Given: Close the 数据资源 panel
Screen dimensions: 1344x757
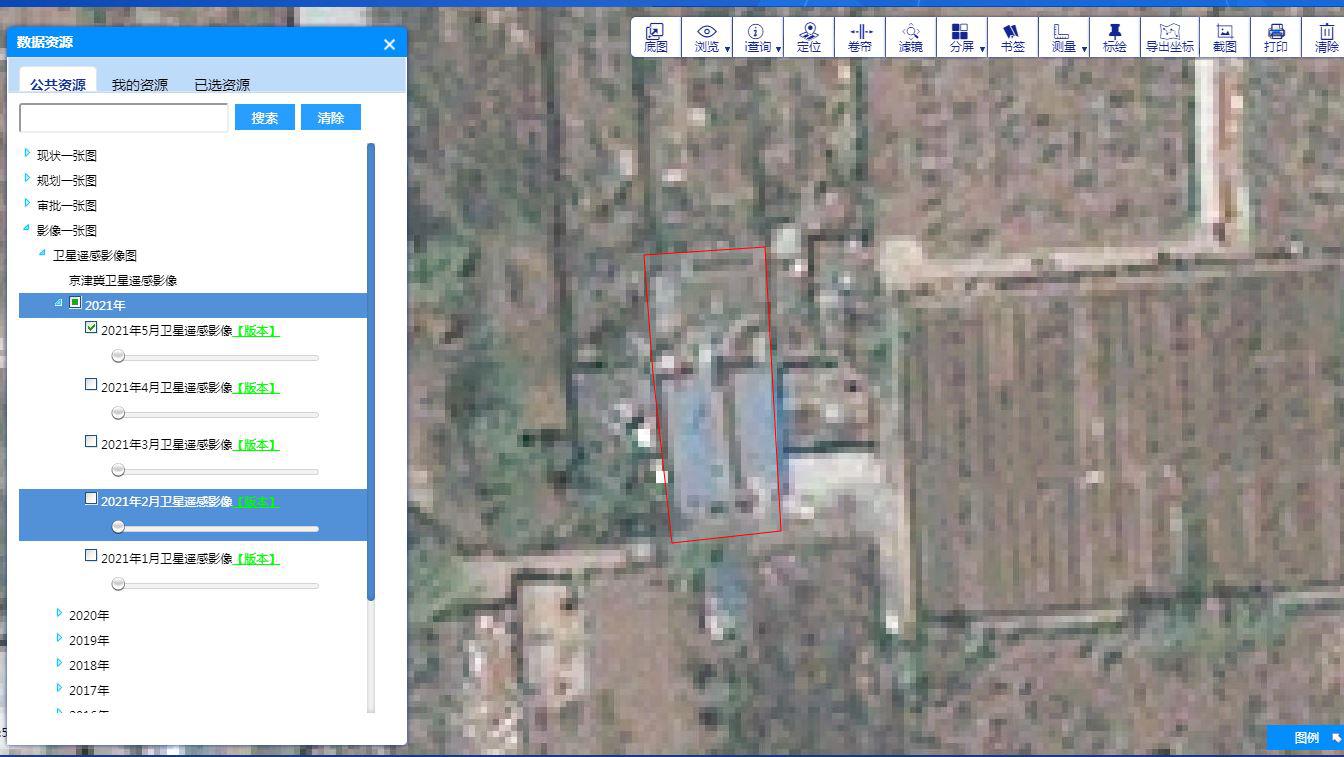Looking at the screenshot, I should tap(389, 44).
